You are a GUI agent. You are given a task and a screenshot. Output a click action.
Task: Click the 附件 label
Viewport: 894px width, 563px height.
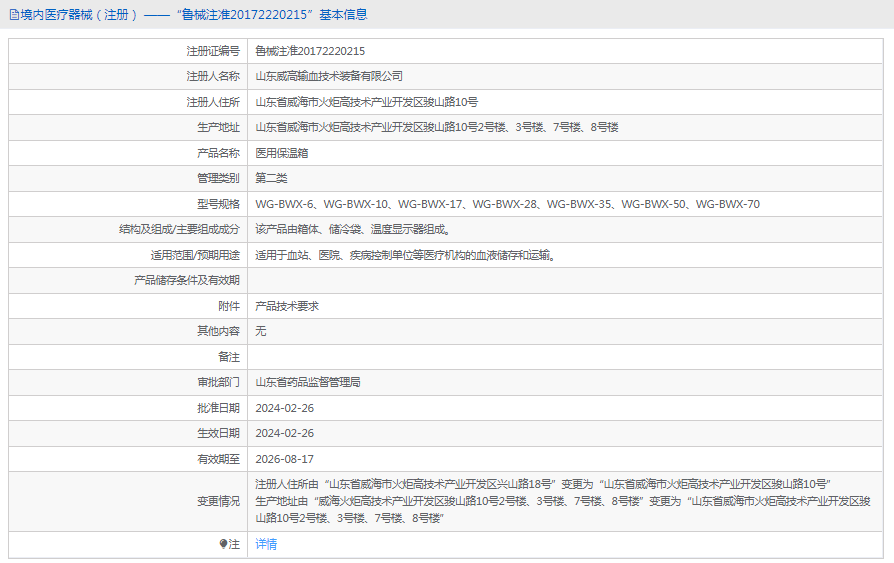(229, 306)
